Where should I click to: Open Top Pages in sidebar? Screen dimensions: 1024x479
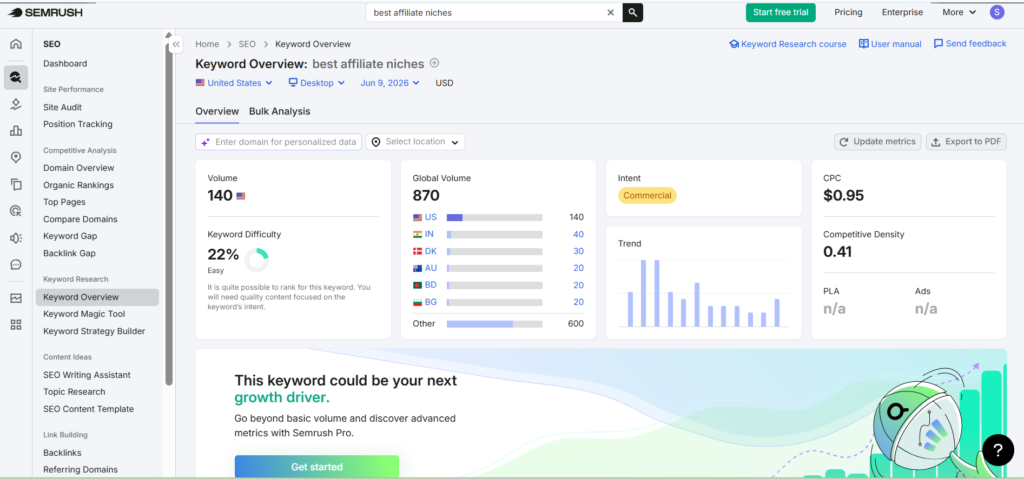click(x=65, y=202)
